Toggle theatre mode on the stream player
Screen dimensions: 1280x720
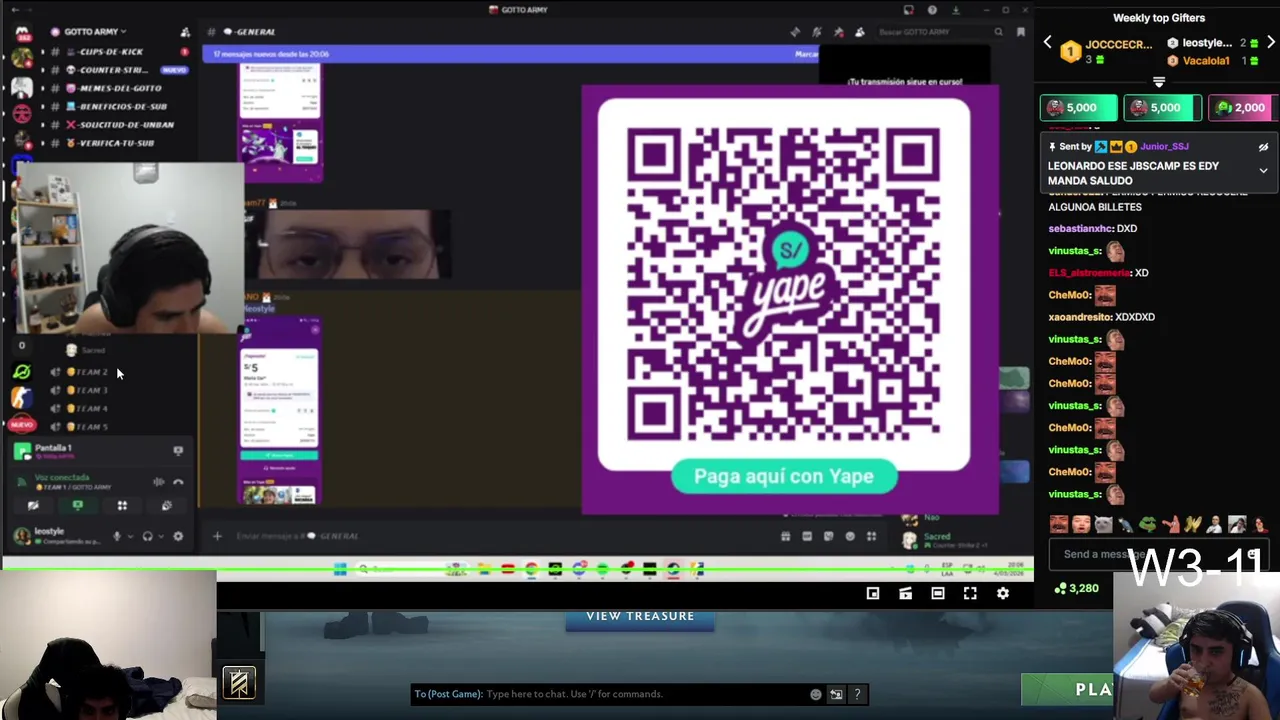pos(938,594)
